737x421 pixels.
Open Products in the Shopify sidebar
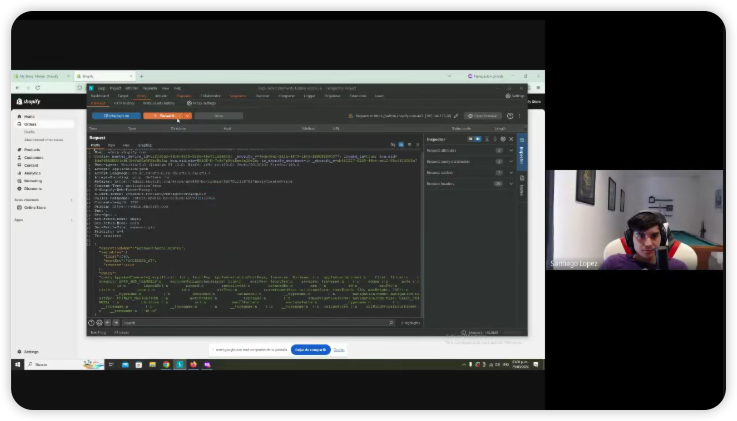[x=33, y=150]
